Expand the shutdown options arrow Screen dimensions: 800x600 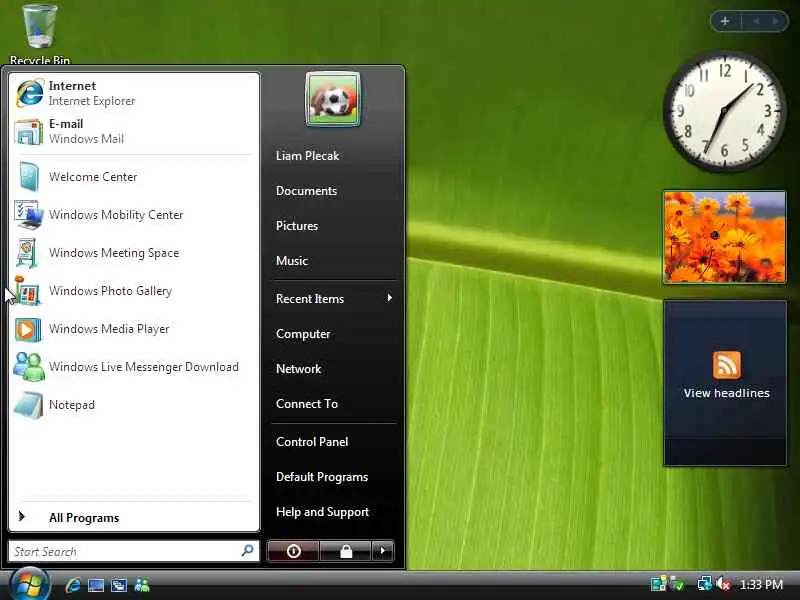point(383,551)
